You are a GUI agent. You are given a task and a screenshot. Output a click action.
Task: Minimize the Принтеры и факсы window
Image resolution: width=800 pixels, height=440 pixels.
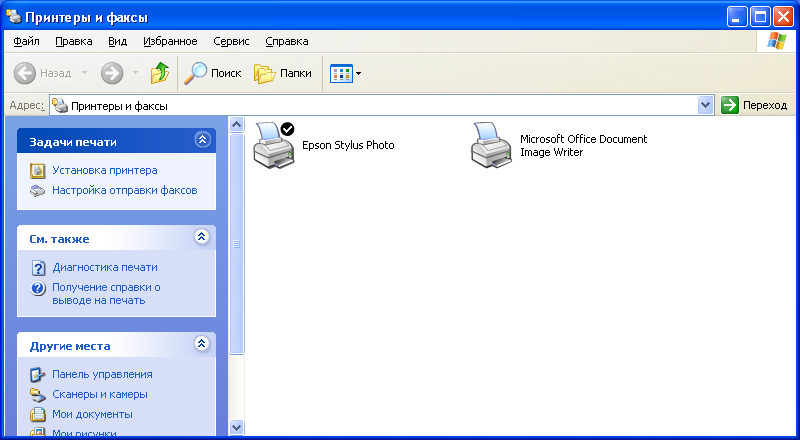(x=736, y=17)
